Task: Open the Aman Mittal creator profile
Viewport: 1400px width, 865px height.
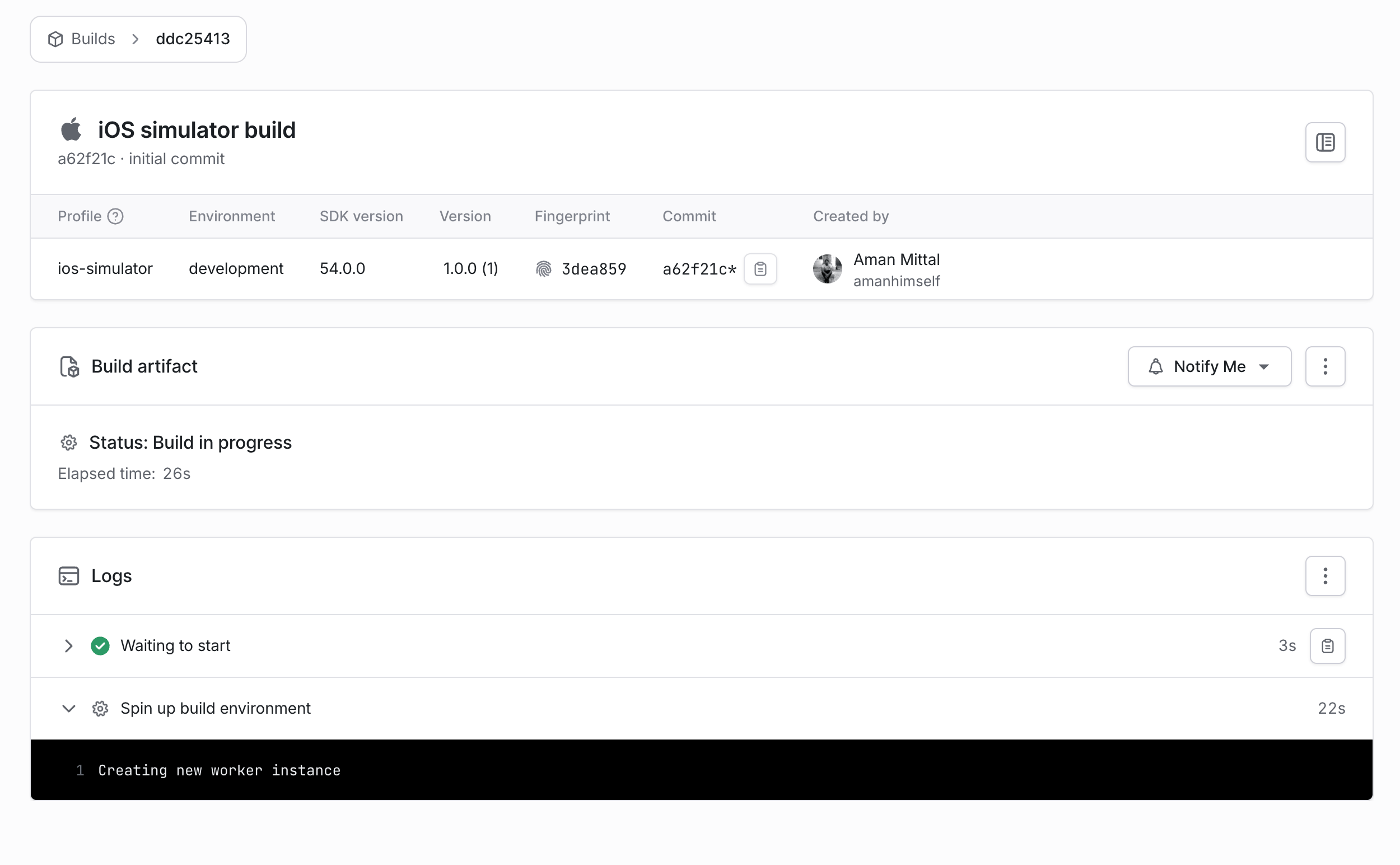Action: pos(895,260)
